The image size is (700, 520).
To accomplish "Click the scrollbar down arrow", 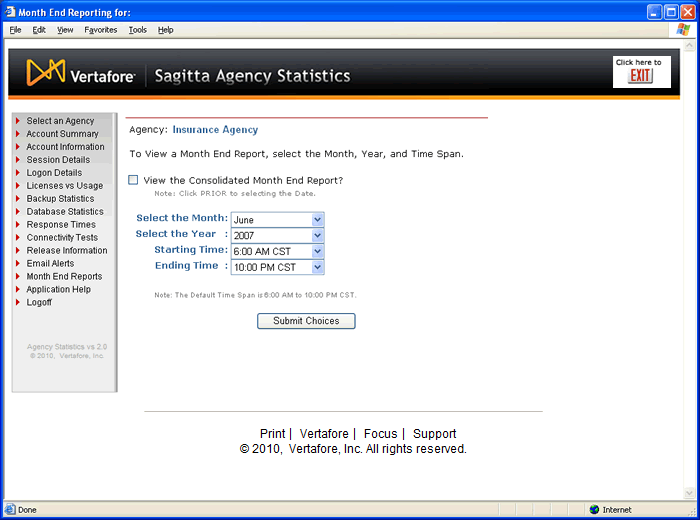I will [x=689, y=493].
